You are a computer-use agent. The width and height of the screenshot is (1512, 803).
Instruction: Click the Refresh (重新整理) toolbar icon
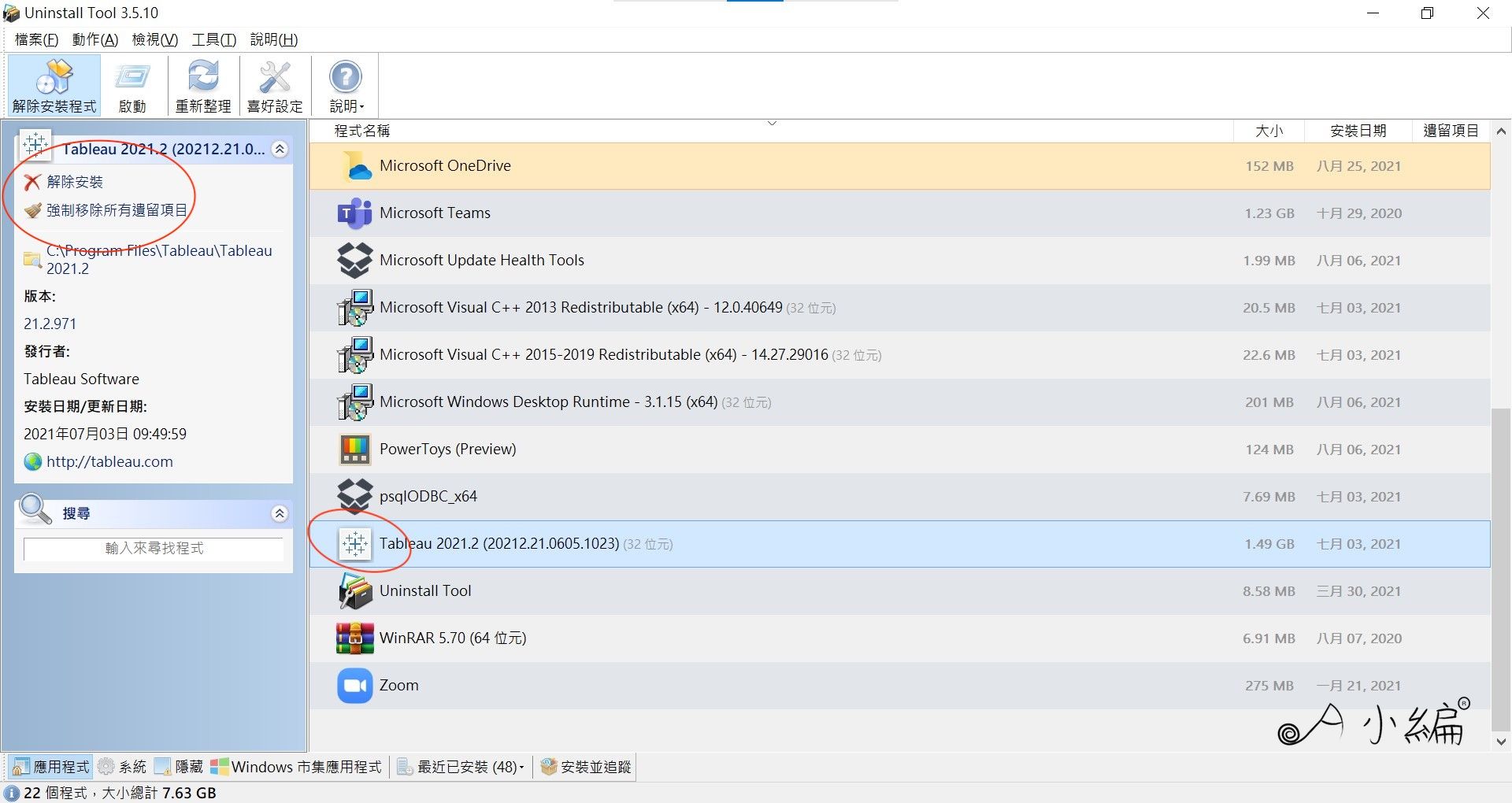[x=203, y=86]
